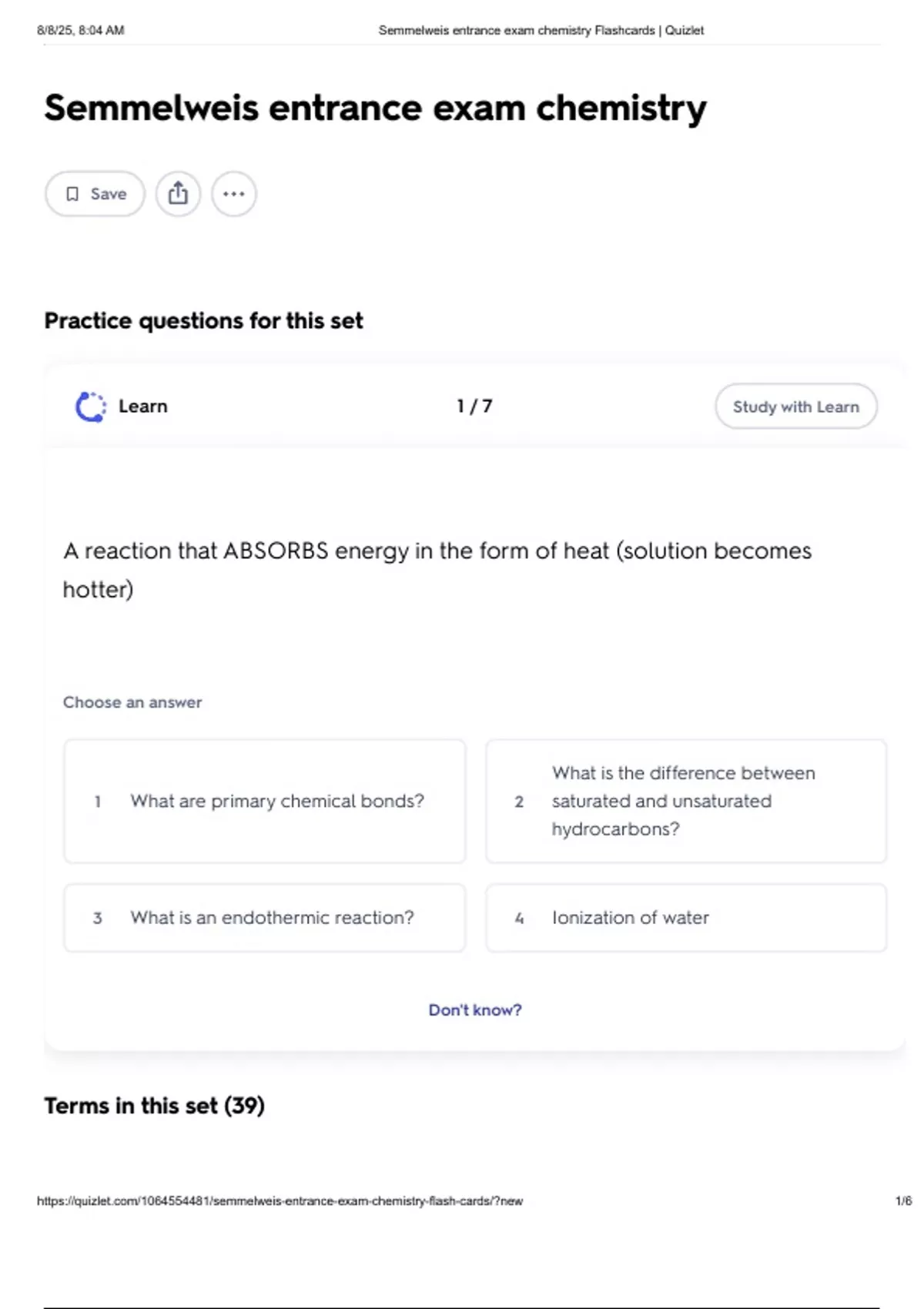Click the Study with Learn button

coord(796,407)
